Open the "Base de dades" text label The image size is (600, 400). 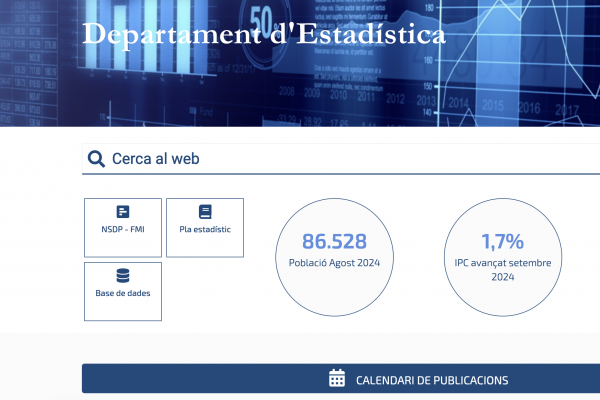tap(123, 293)
